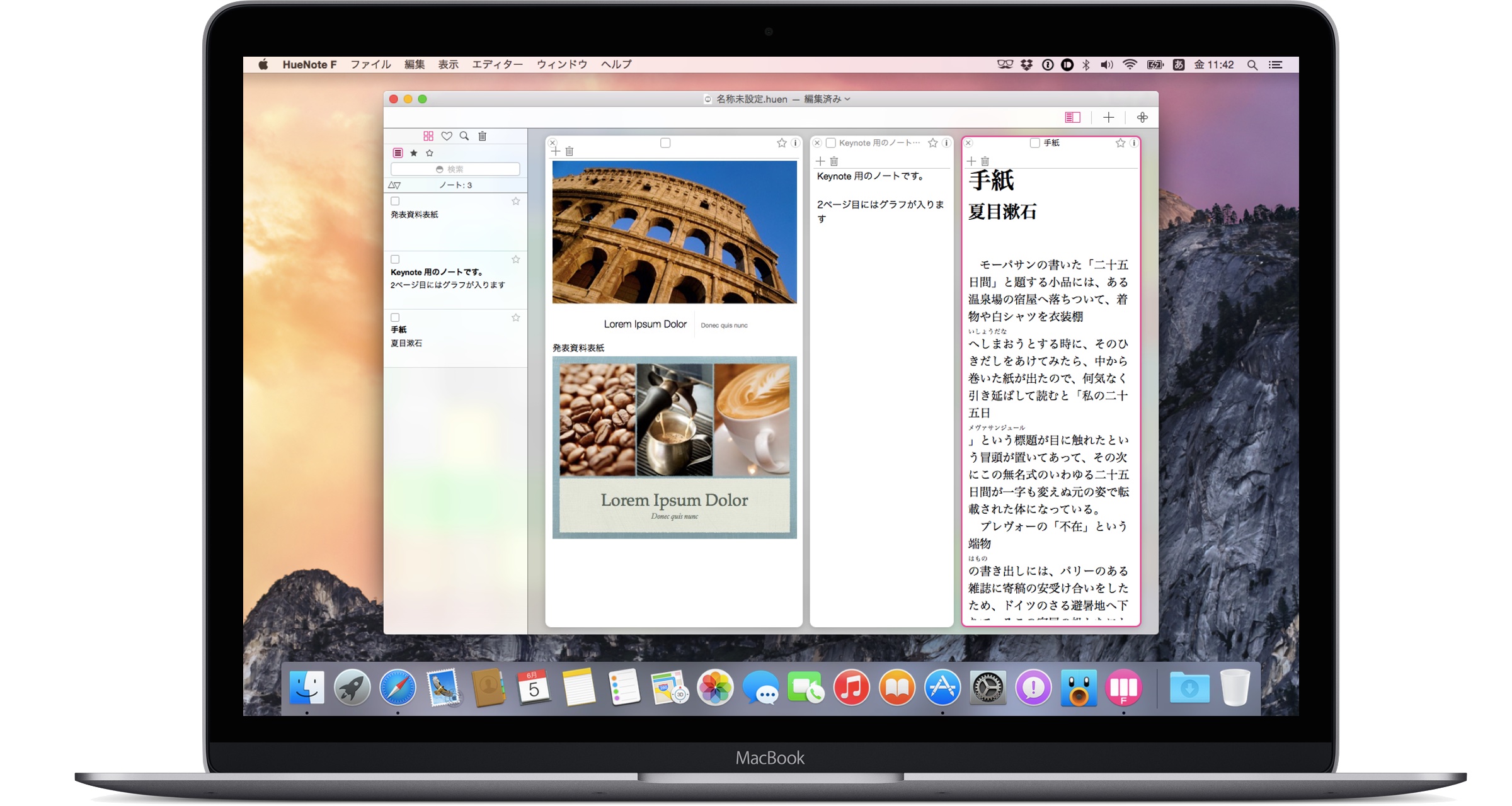Toggle the note list sort order arrows
Image resolution: width=1512 pixels, height=806 pixels.
394,185
